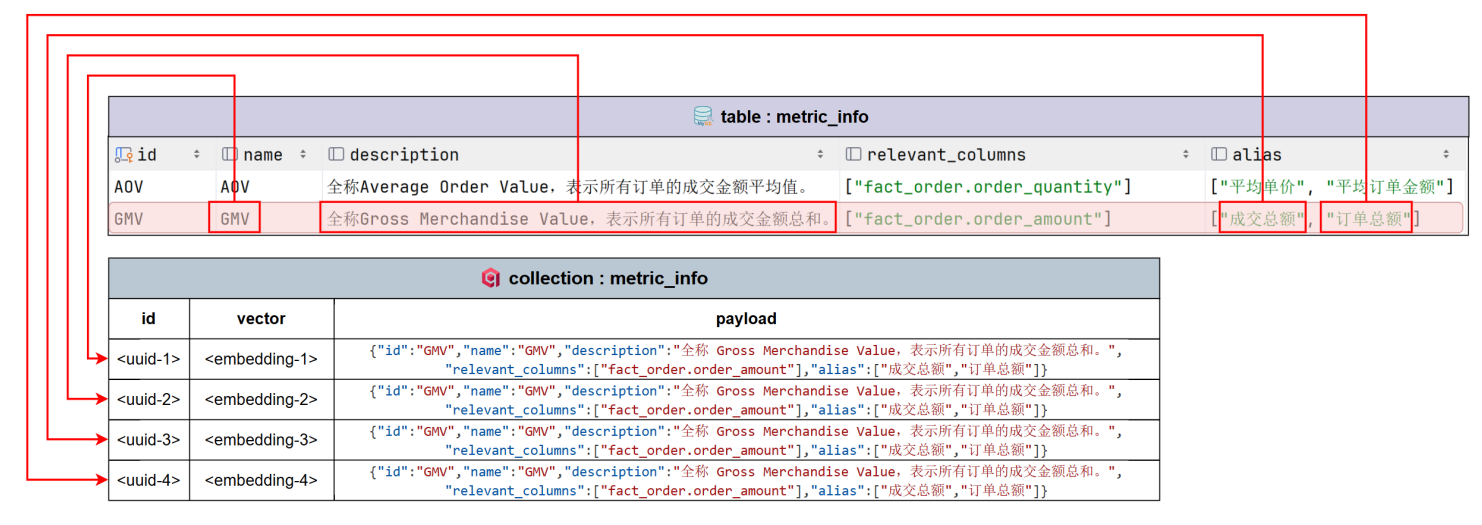Toggle sort arrows on the description column
1482x525 pixels.
[820, 155]
